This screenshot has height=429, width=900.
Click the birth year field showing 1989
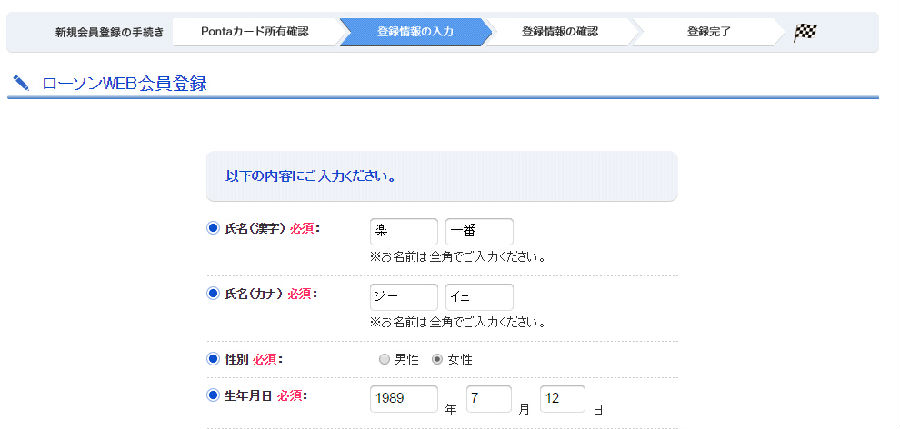403,398
